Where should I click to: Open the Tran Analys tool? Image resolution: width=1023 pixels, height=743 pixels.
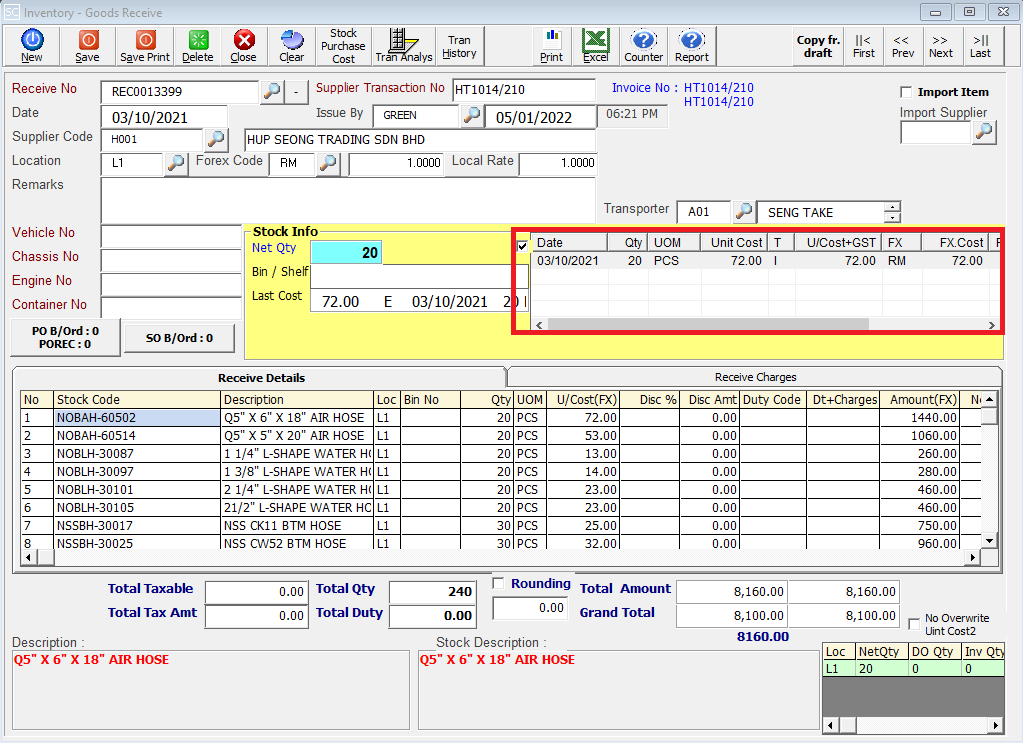tap(404, 46)
